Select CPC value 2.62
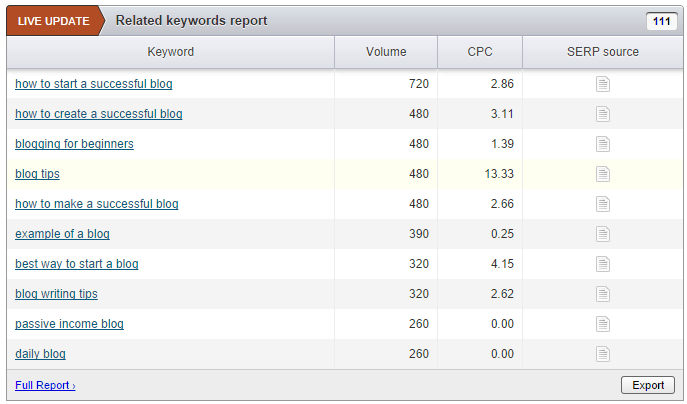Screen dimensions: 687x404 502,294
